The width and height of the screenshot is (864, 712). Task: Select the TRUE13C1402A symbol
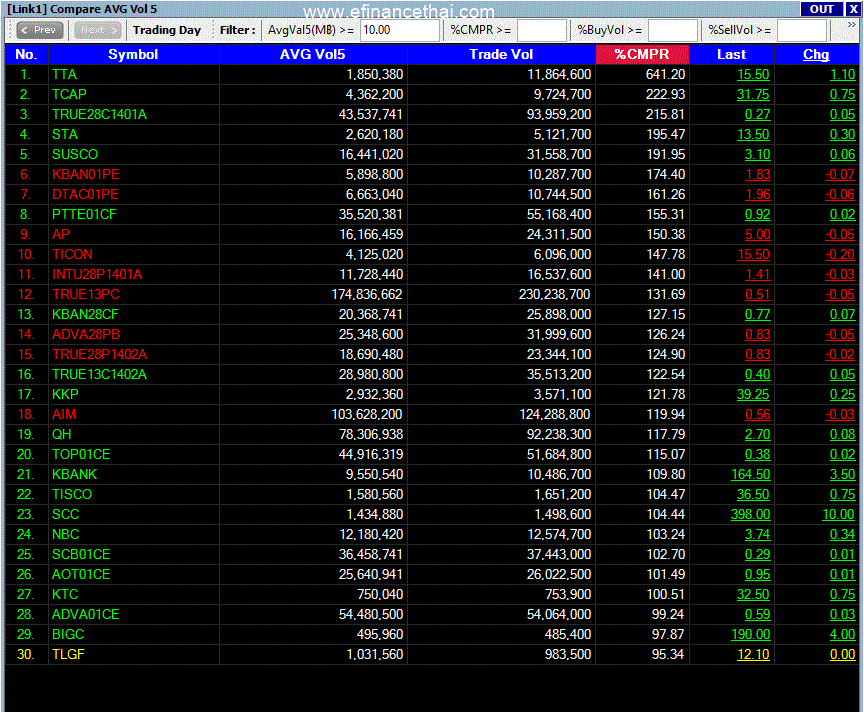[x=100, y=375]
